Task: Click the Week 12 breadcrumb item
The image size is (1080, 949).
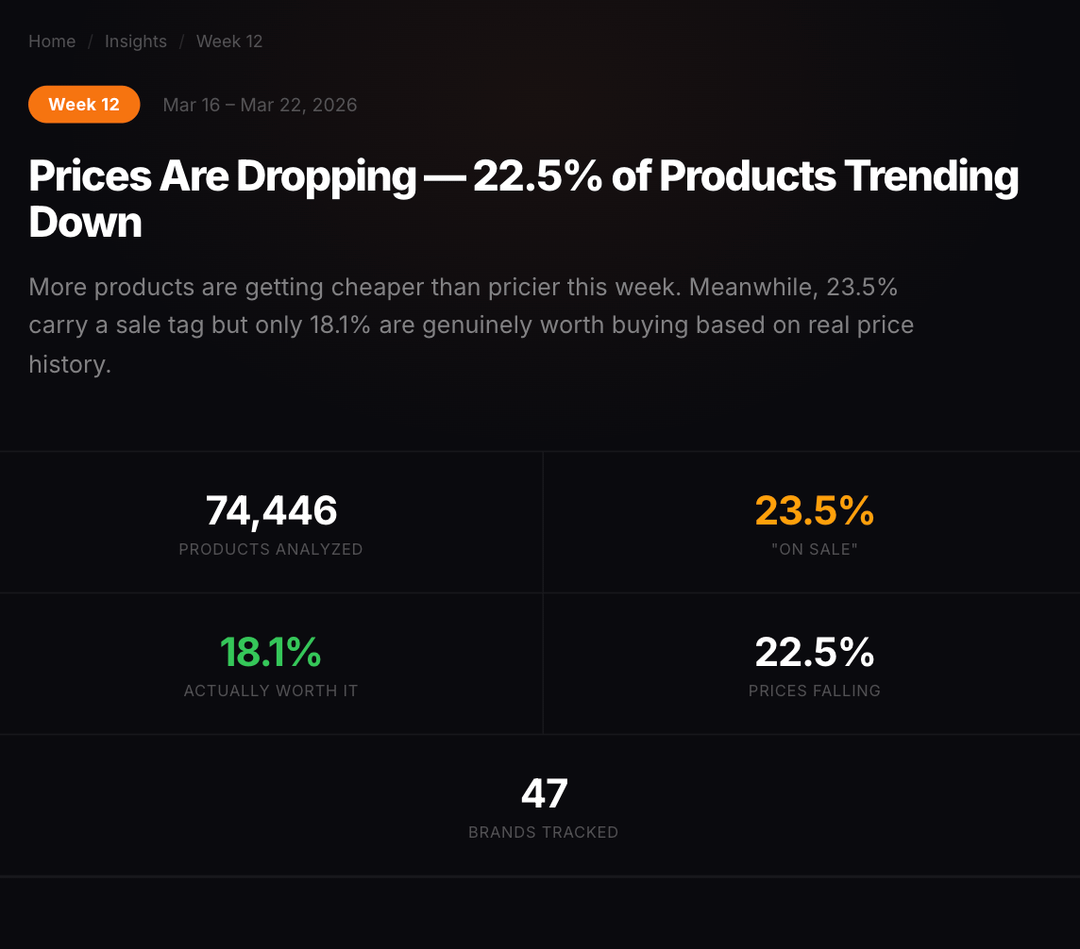Action: click(x=229, y=41)
